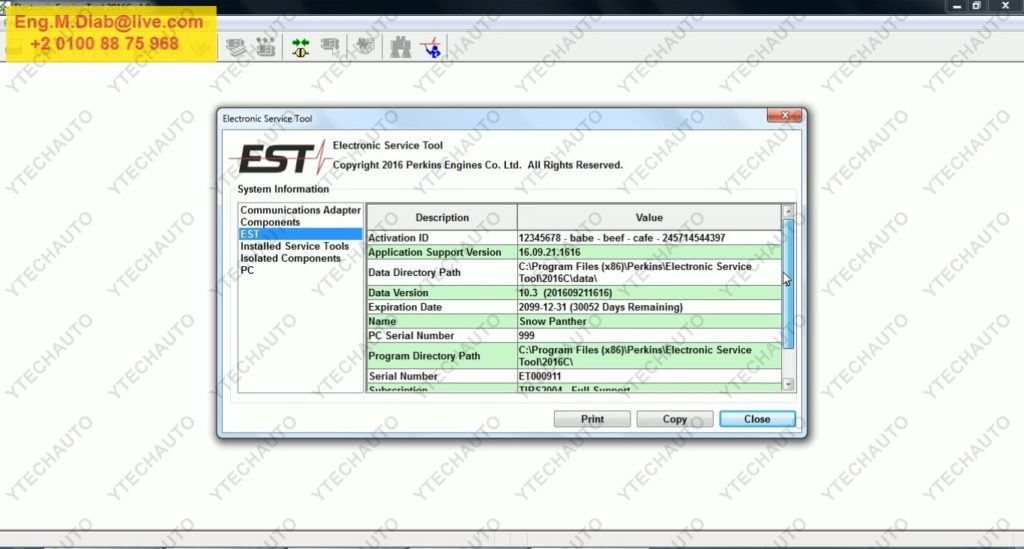Click the green arrows connect icon in toolbar

[x=301, y=46]
